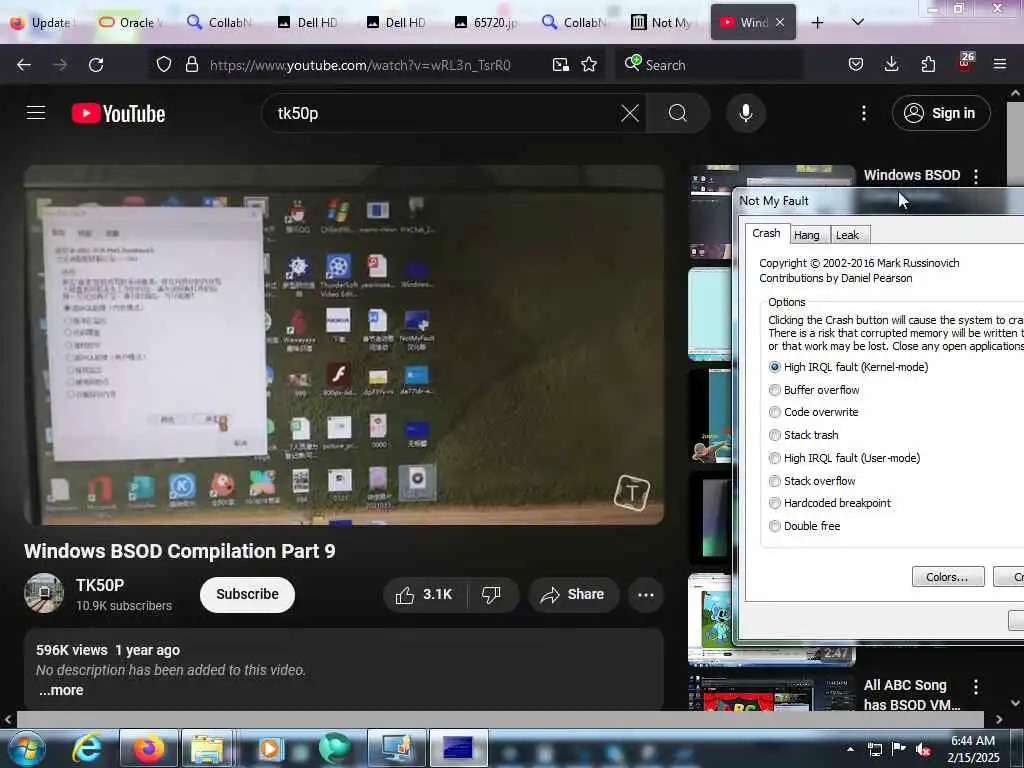This screenshot has width=1024, height=768.
Task: Close the active YouTube browser tab
Action: click(780, 22)
